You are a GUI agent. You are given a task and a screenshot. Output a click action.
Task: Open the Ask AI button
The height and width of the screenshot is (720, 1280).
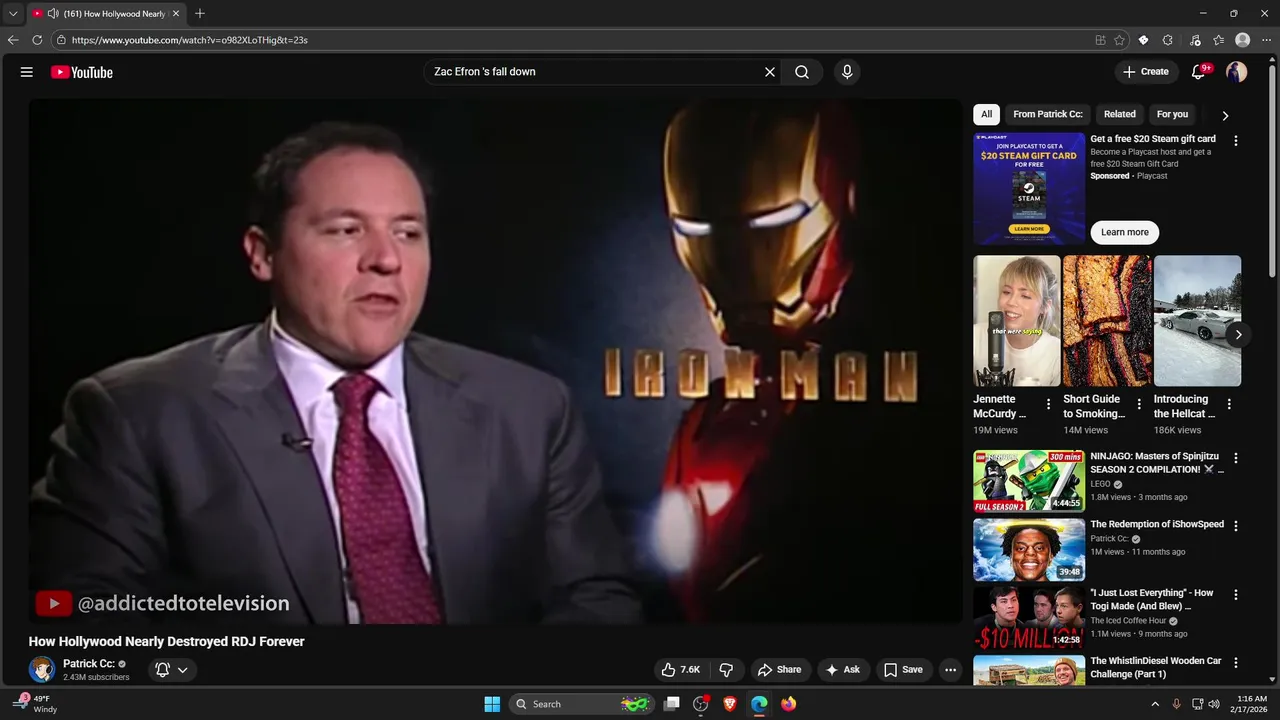coord(843,670)
